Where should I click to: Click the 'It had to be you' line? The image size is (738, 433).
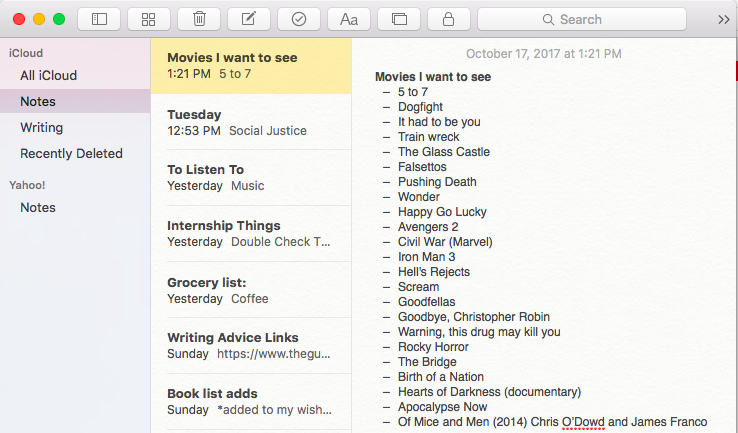[439, 122]
